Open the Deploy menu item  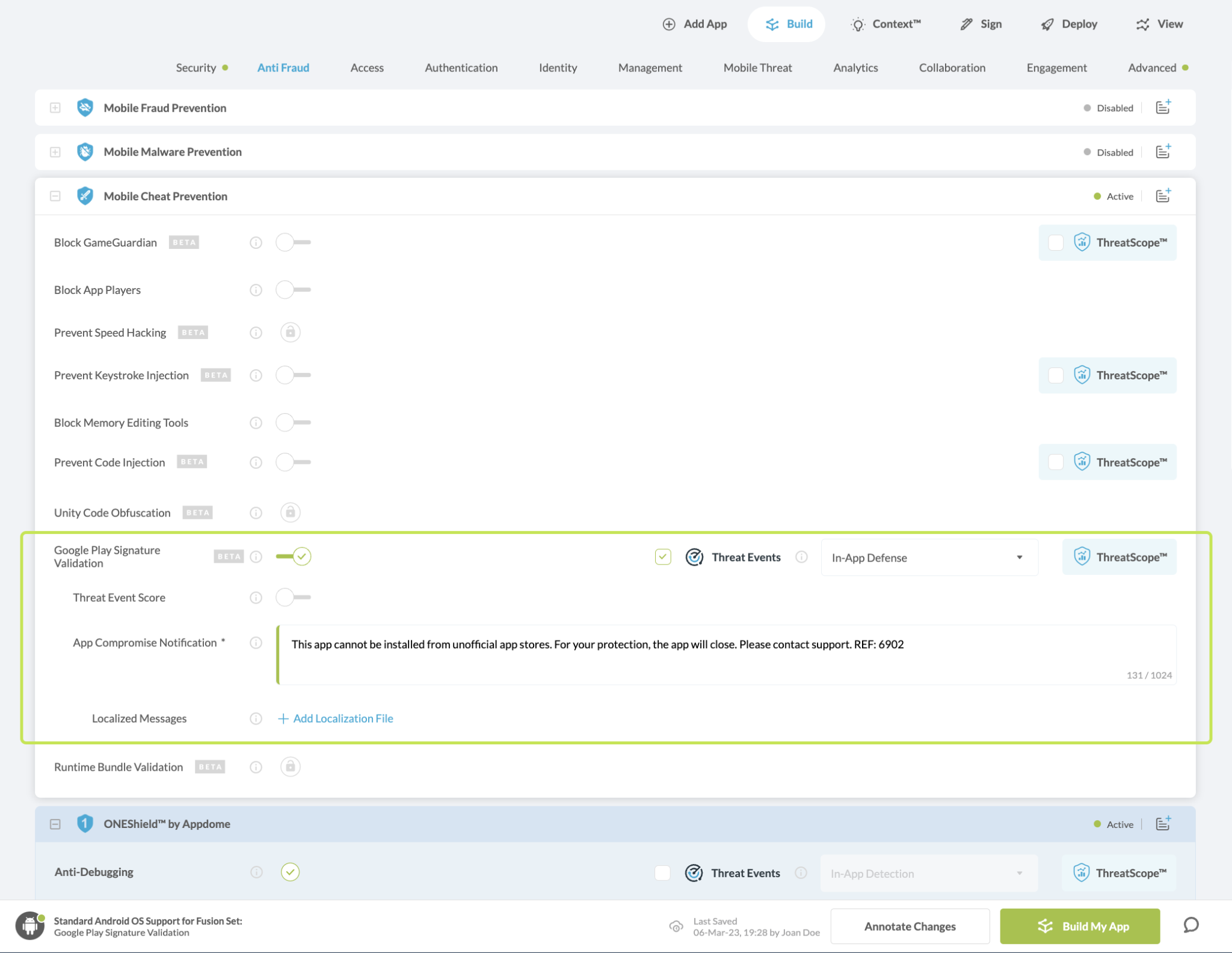1069,24
